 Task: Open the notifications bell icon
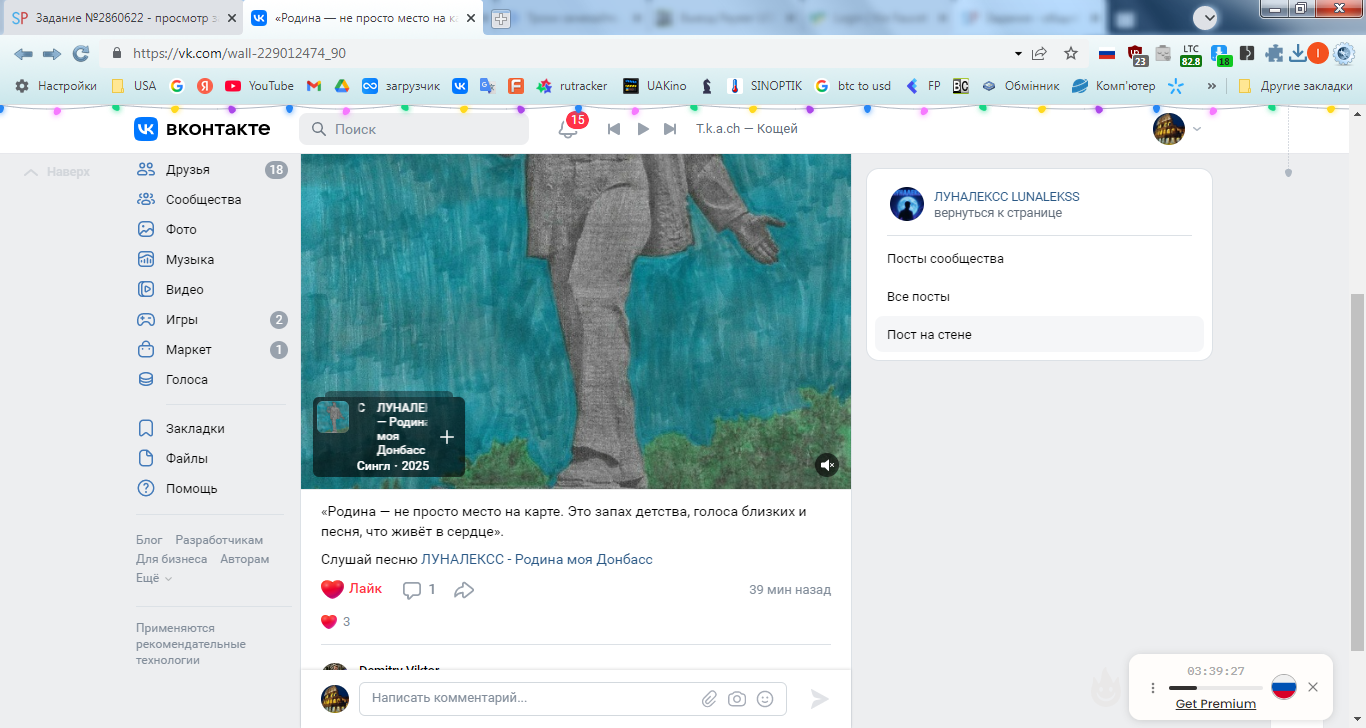pyautogui.click(x=568, y=129)
